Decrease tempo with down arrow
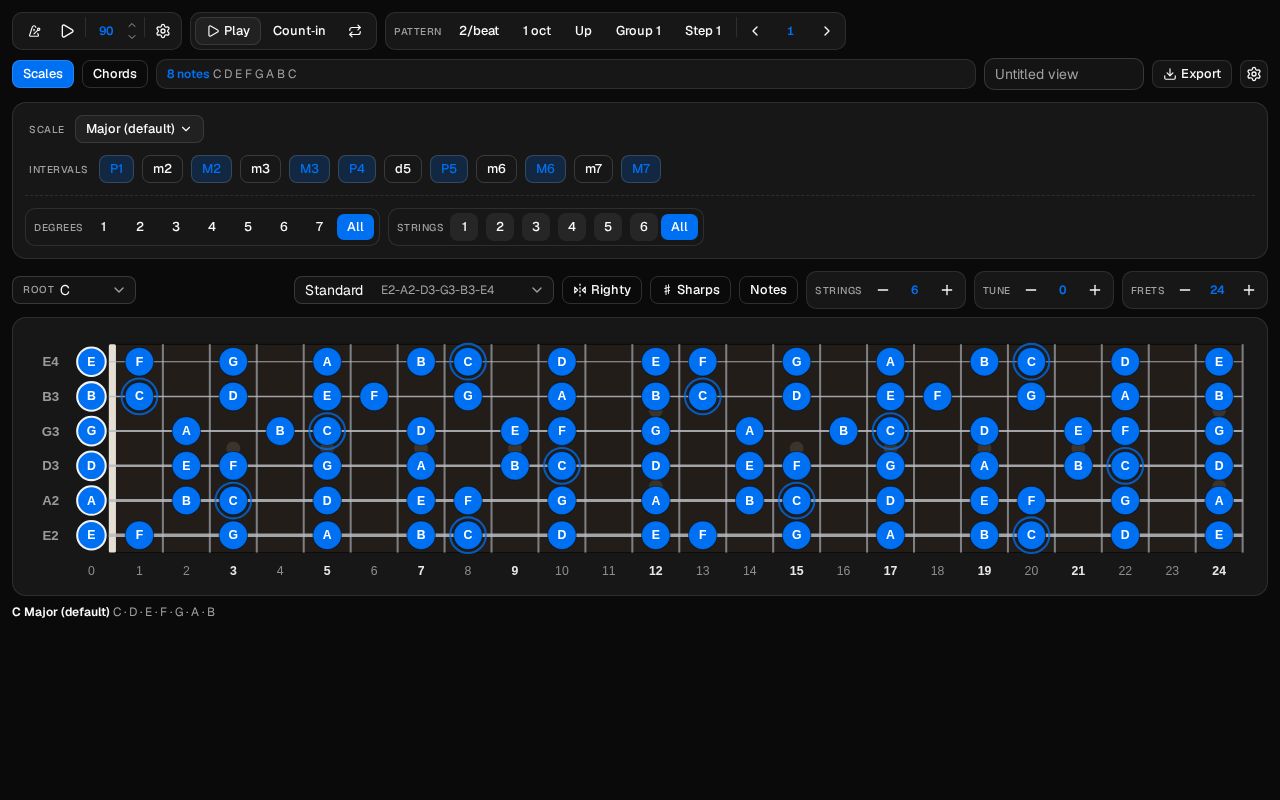The height and width of the screenshot is (800, 1280). pyautogui.click(x=132, y=37)
